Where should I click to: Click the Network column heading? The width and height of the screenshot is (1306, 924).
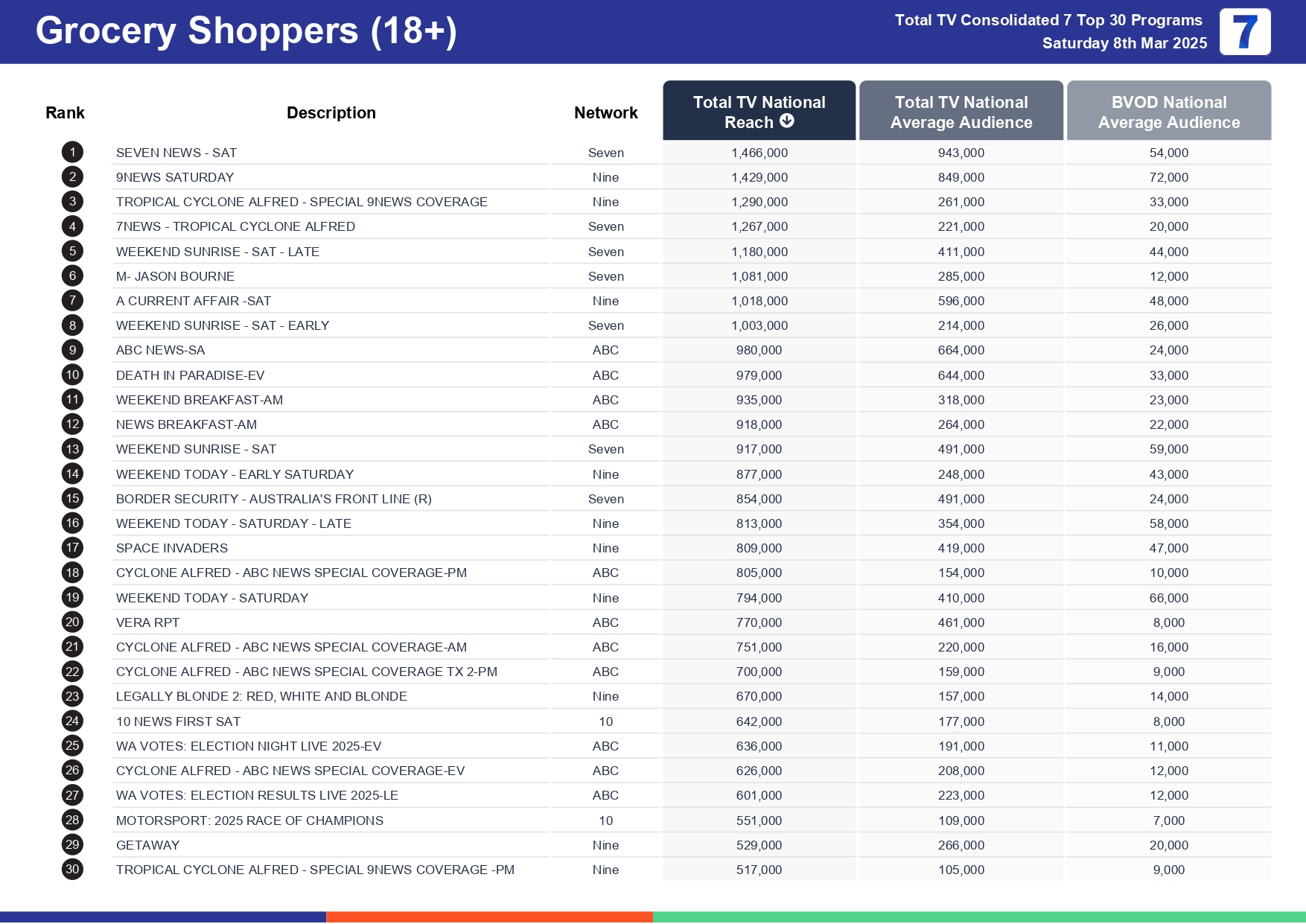(605, 112)
